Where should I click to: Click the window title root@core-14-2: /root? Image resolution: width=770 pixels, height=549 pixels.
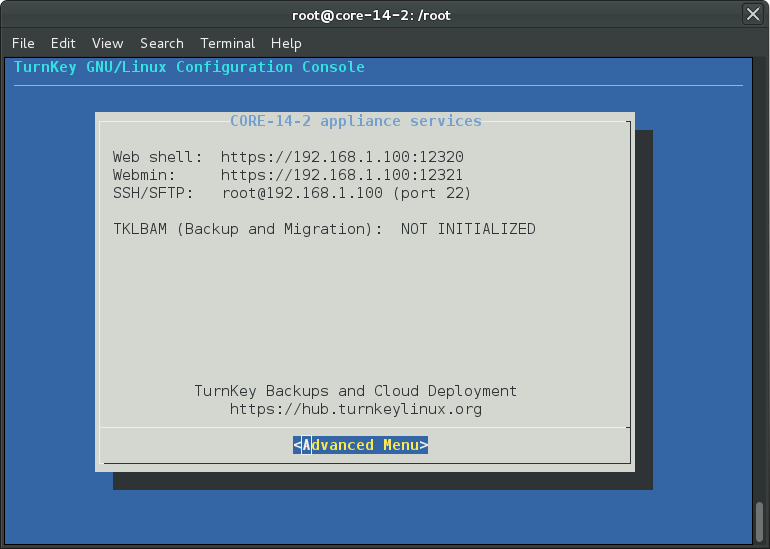[371, 15]
